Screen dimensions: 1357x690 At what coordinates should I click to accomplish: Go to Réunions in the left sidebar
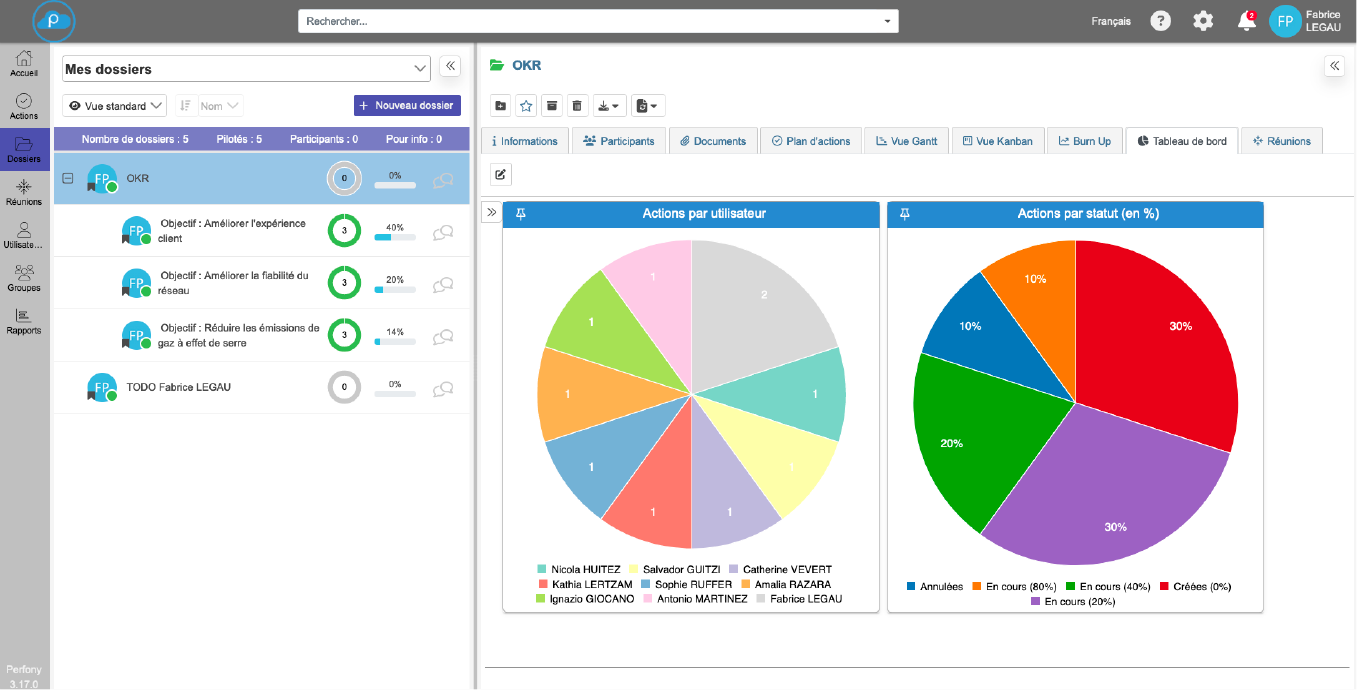pos(24,192)
